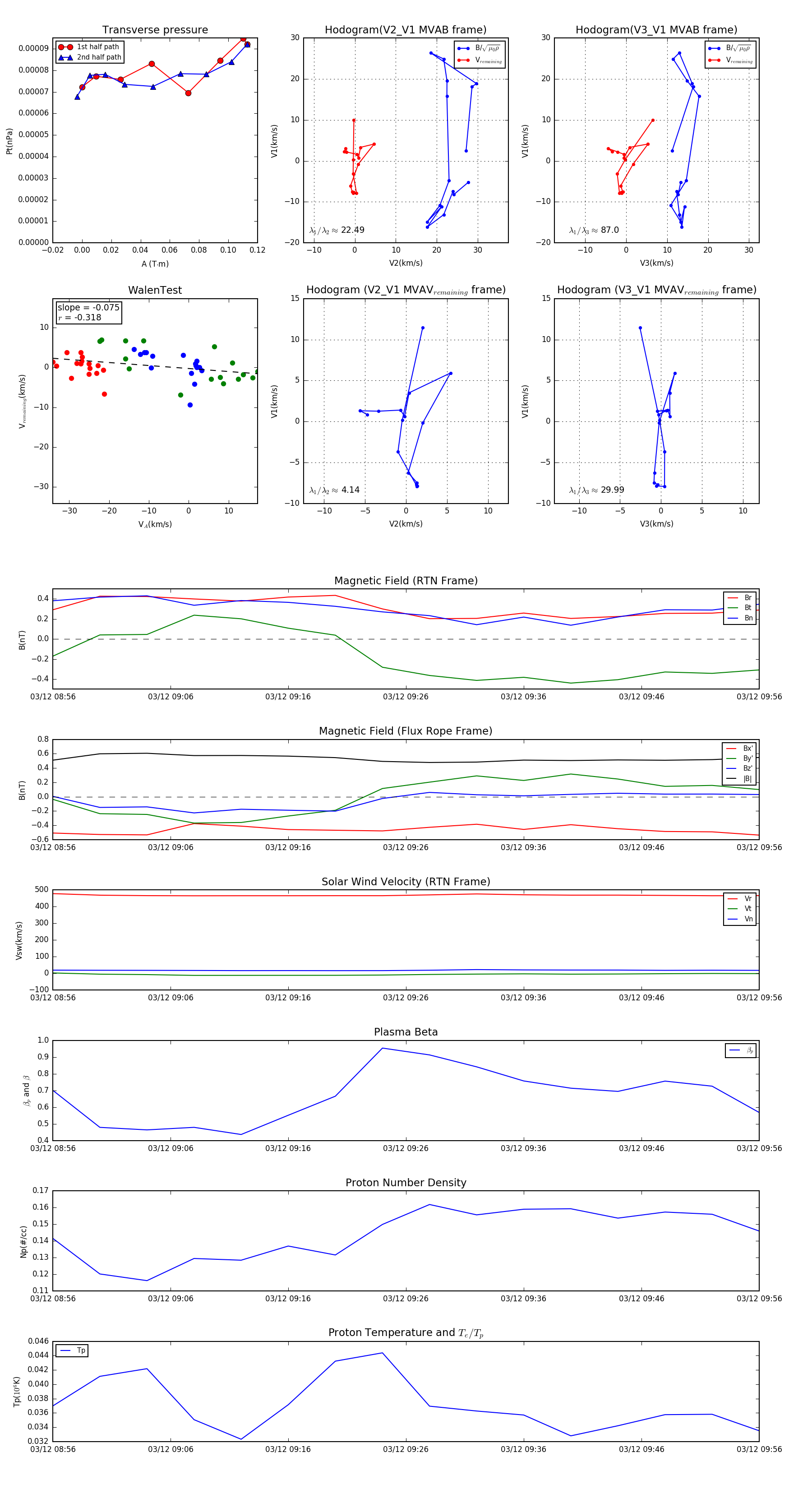812x1489 pixels.
Task: Click the 'Plasma Beta' plot title
Action: tap(406, 1032)
